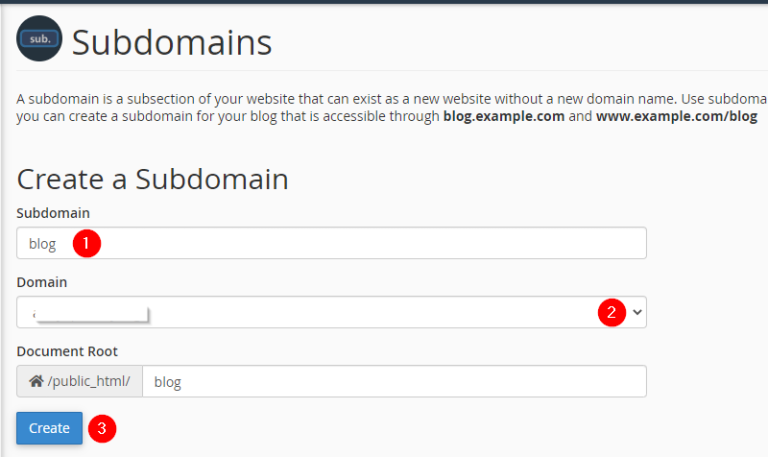Click the Subdomain field label

pyautogui.click(x=51, y=213)
